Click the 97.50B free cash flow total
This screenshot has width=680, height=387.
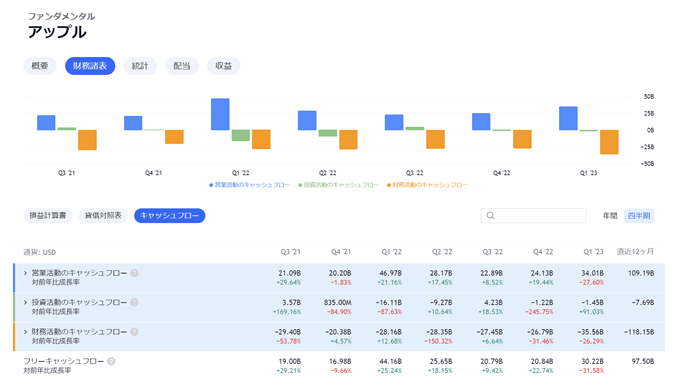point(643,361)
